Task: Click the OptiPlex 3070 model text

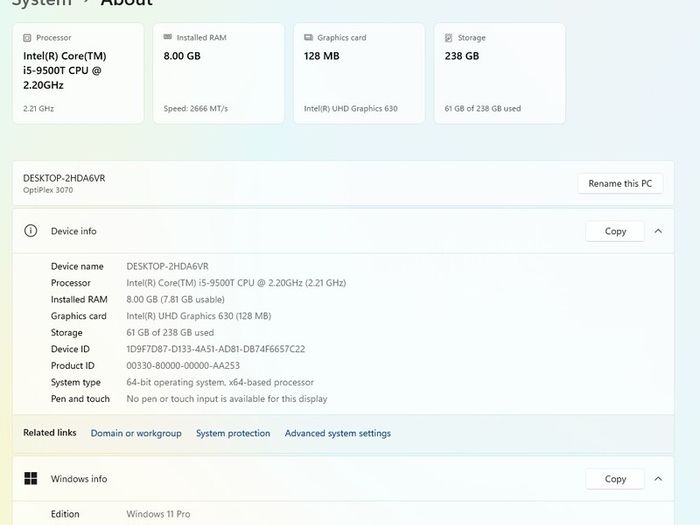Action: tap(48, 190)
